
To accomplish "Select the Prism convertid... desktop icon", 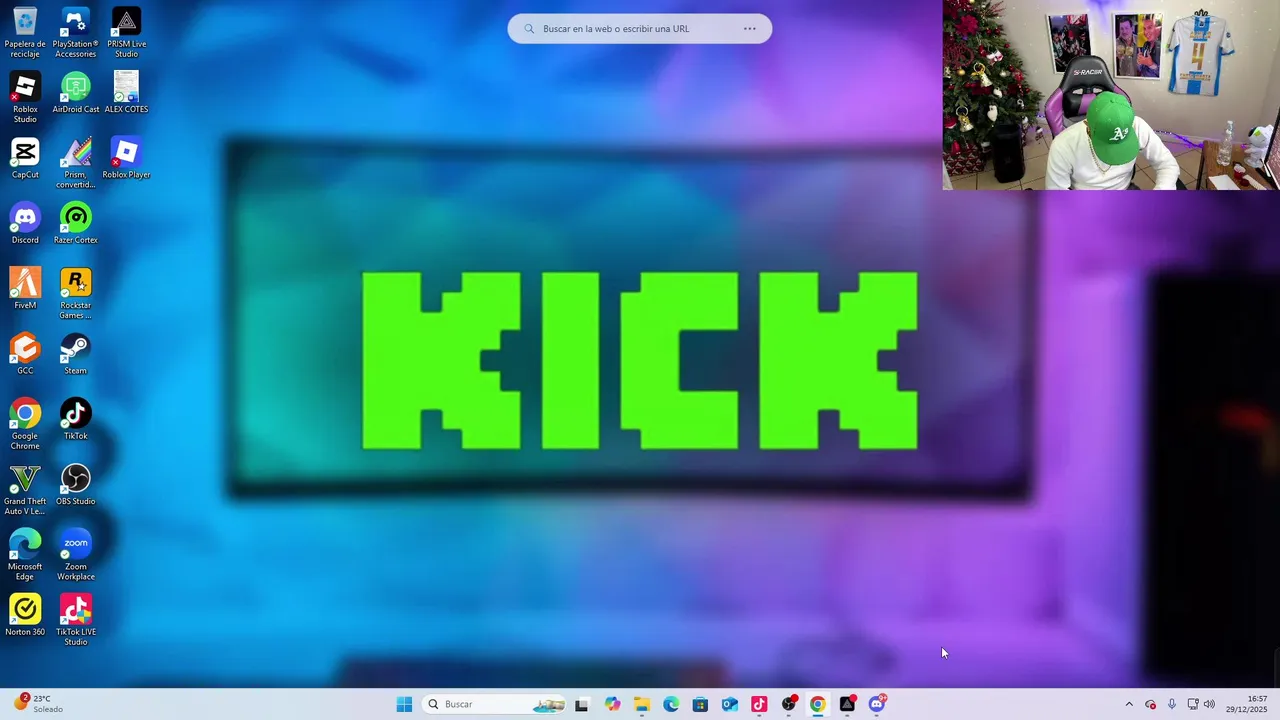I will (x=75, y=163).
